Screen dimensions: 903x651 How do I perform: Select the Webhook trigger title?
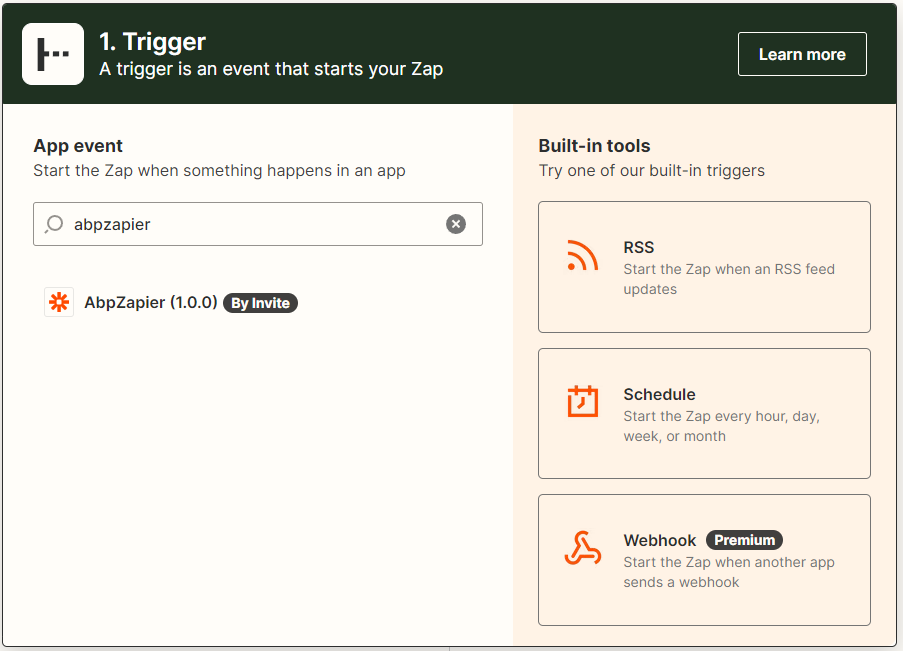[x=660, y=540]
